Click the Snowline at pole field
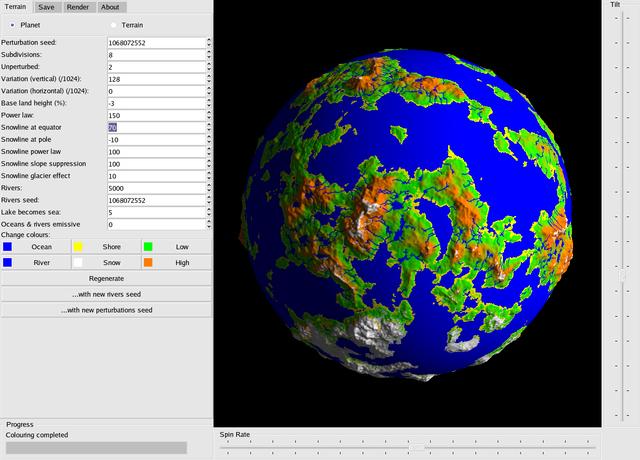 (156, 140)
